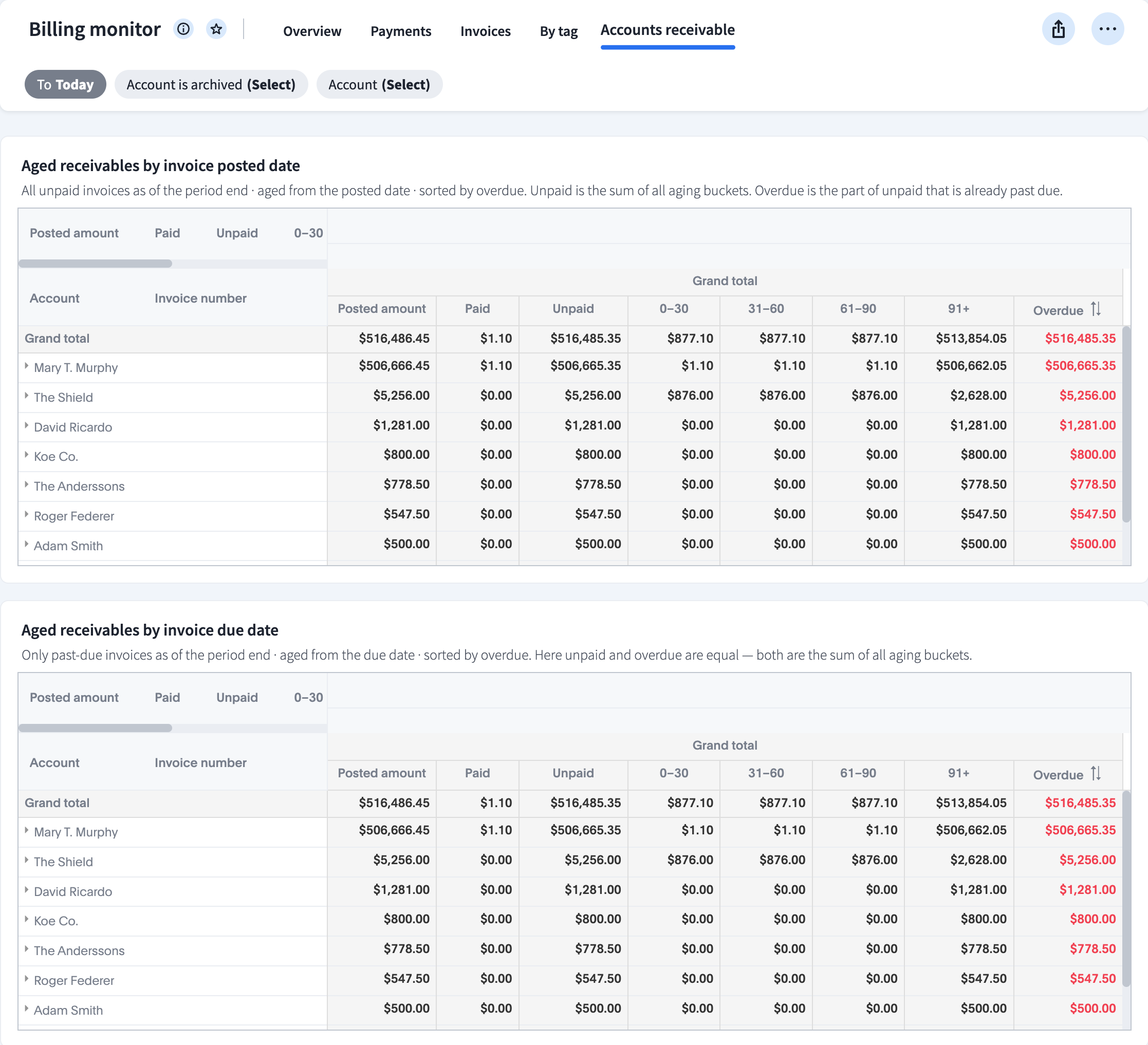1148x1045 pixels.
Task: Click 'Aged receivables by invoice due date' title
Action: click(x=150, y=630)
